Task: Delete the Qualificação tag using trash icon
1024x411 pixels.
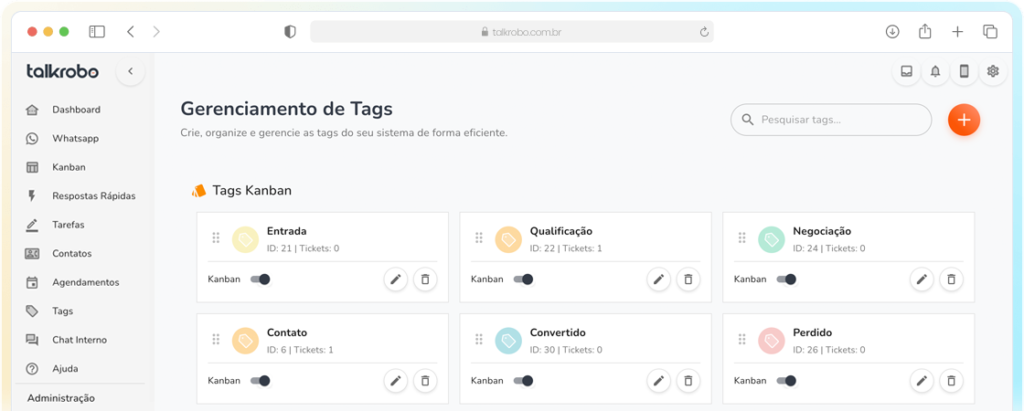Action: [688, 280]
